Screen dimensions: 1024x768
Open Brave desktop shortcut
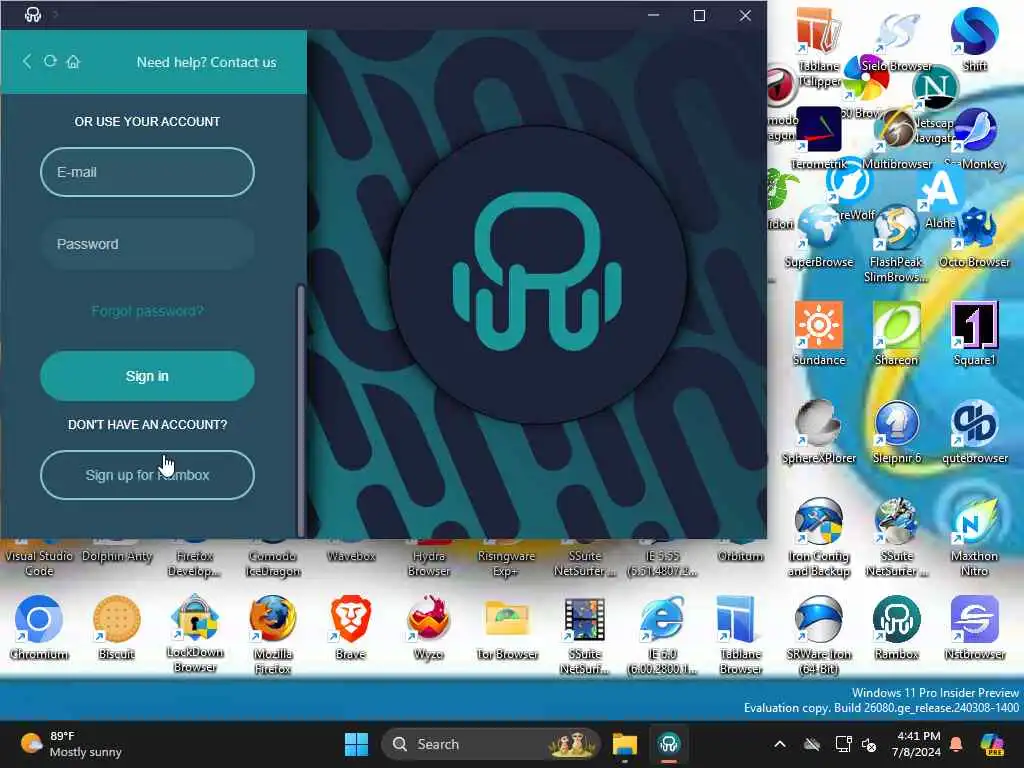(x=351, y=627)
